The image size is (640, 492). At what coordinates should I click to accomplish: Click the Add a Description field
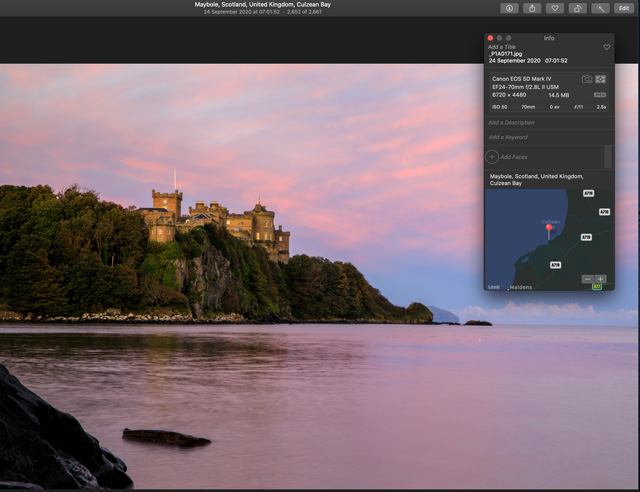pyautogui.click(x=512, y=122)
